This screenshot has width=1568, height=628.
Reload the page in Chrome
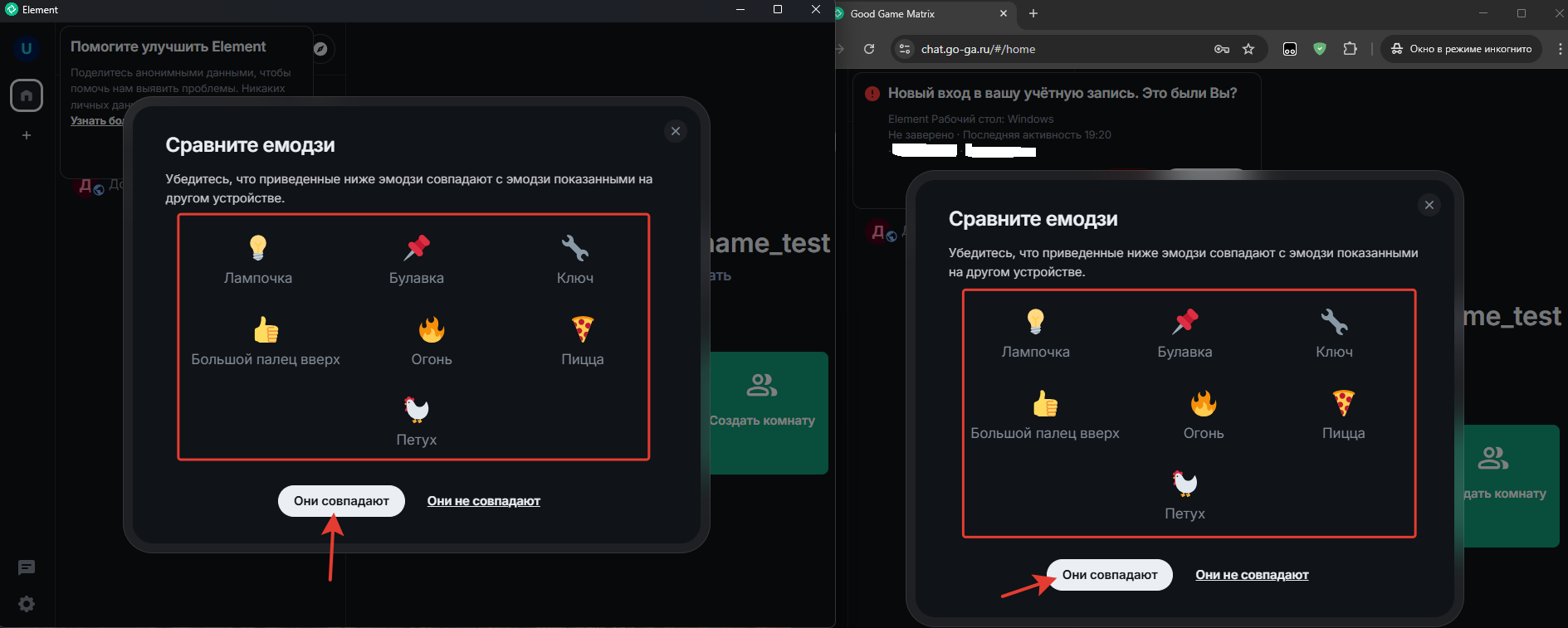coord(869,49)
